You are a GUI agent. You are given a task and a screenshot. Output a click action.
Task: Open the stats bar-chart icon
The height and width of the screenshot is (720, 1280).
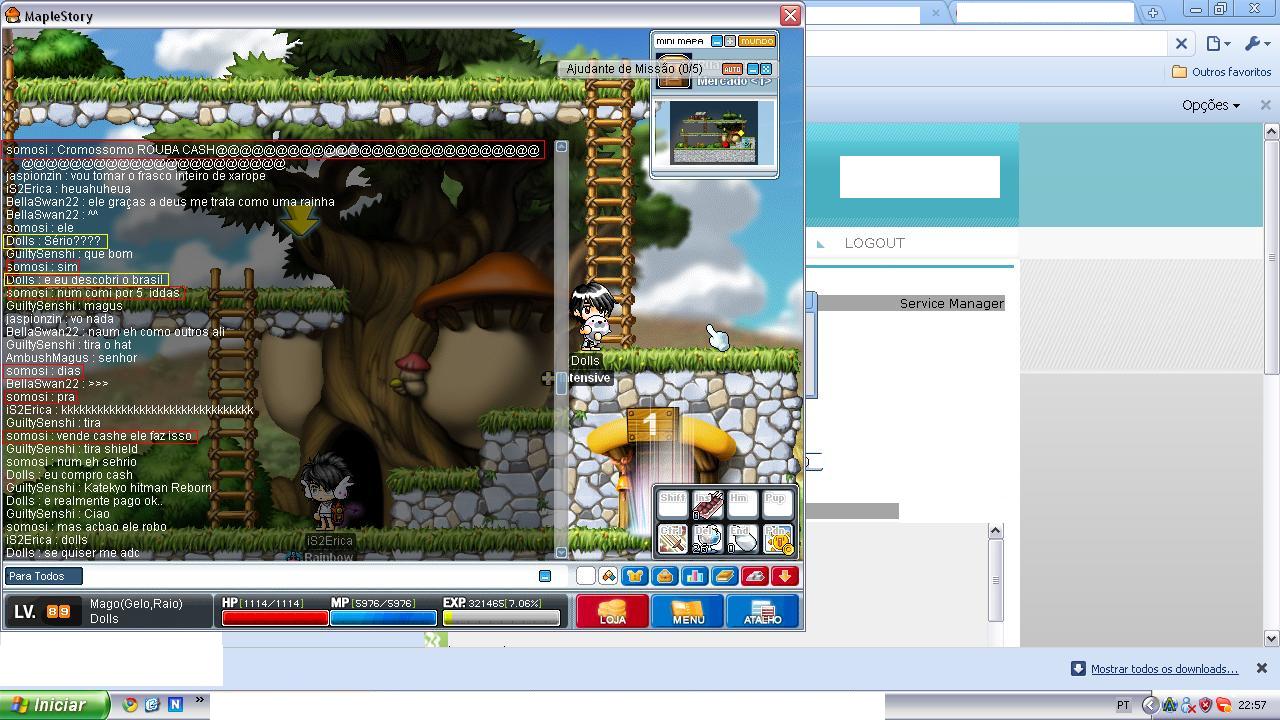click(x=695, y=576)
